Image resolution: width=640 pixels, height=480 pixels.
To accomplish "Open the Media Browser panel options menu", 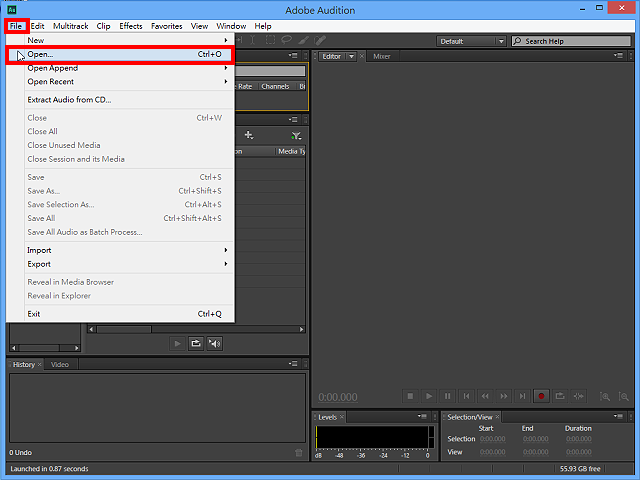I will pos(293,120).
